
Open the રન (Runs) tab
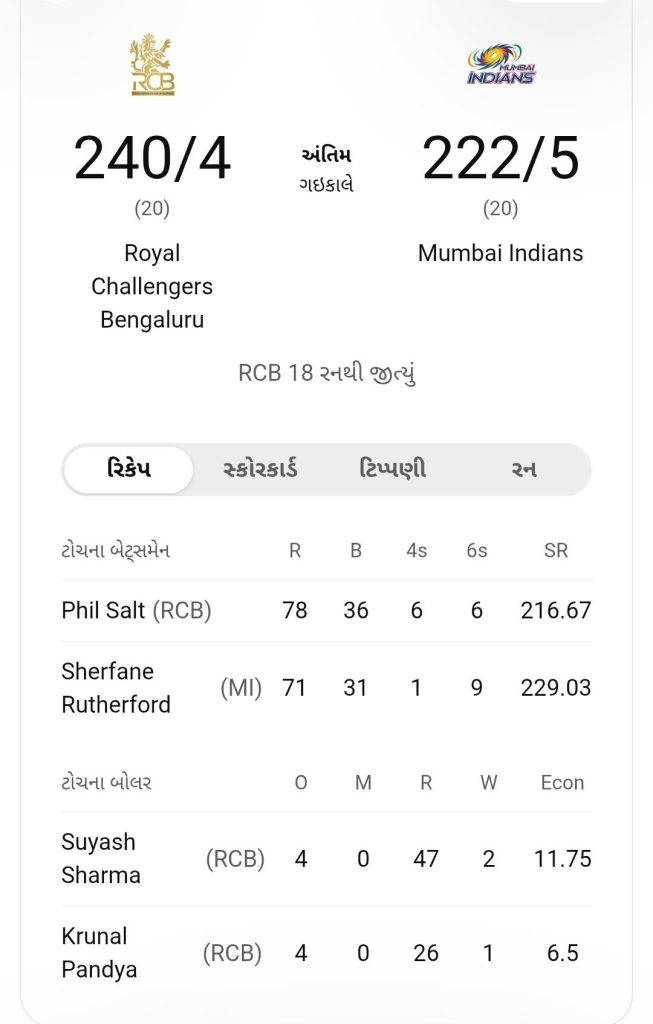coord(523,469)
